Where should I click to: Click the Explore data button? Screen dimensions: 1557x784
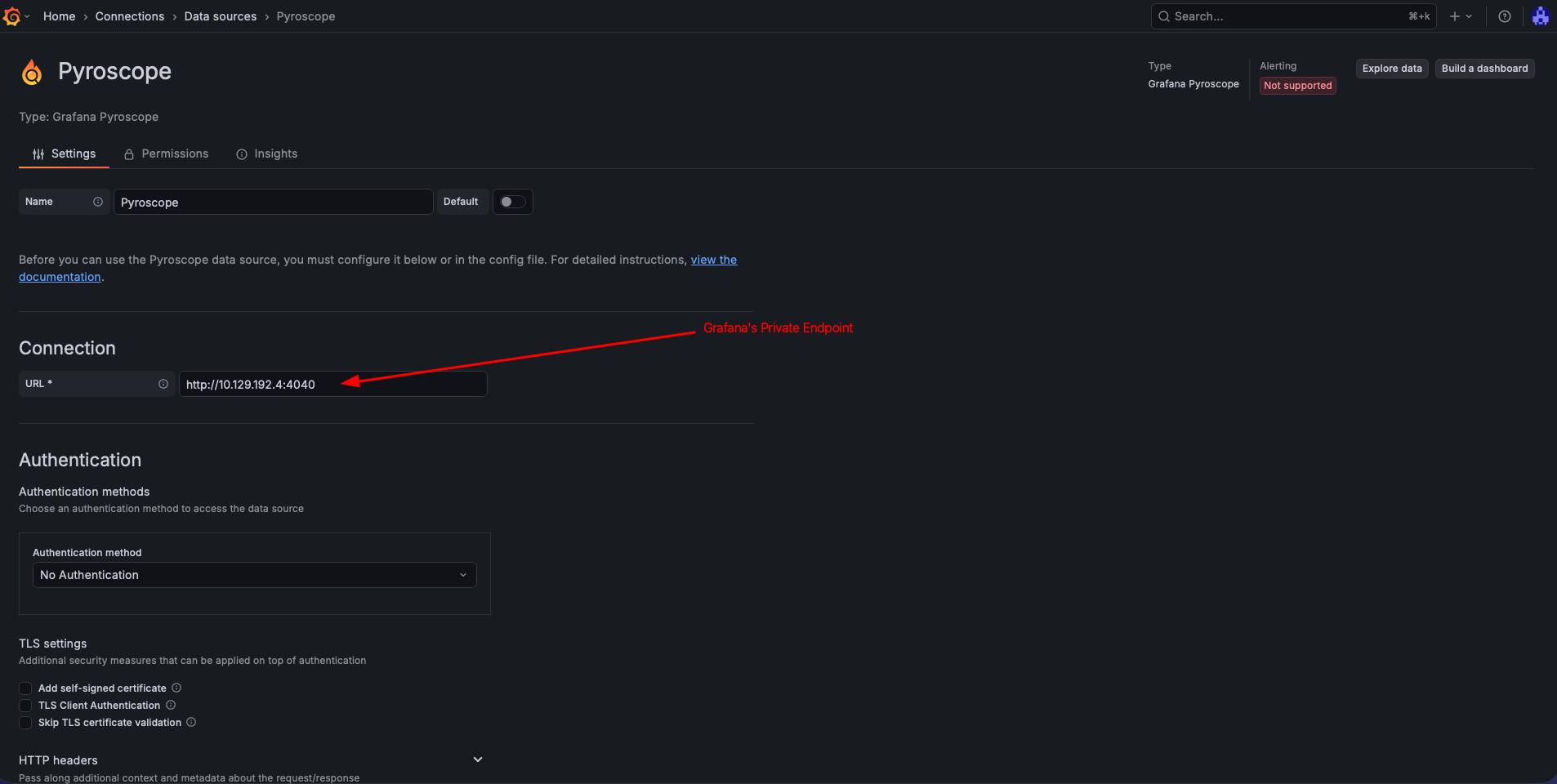pos(1392,69)
